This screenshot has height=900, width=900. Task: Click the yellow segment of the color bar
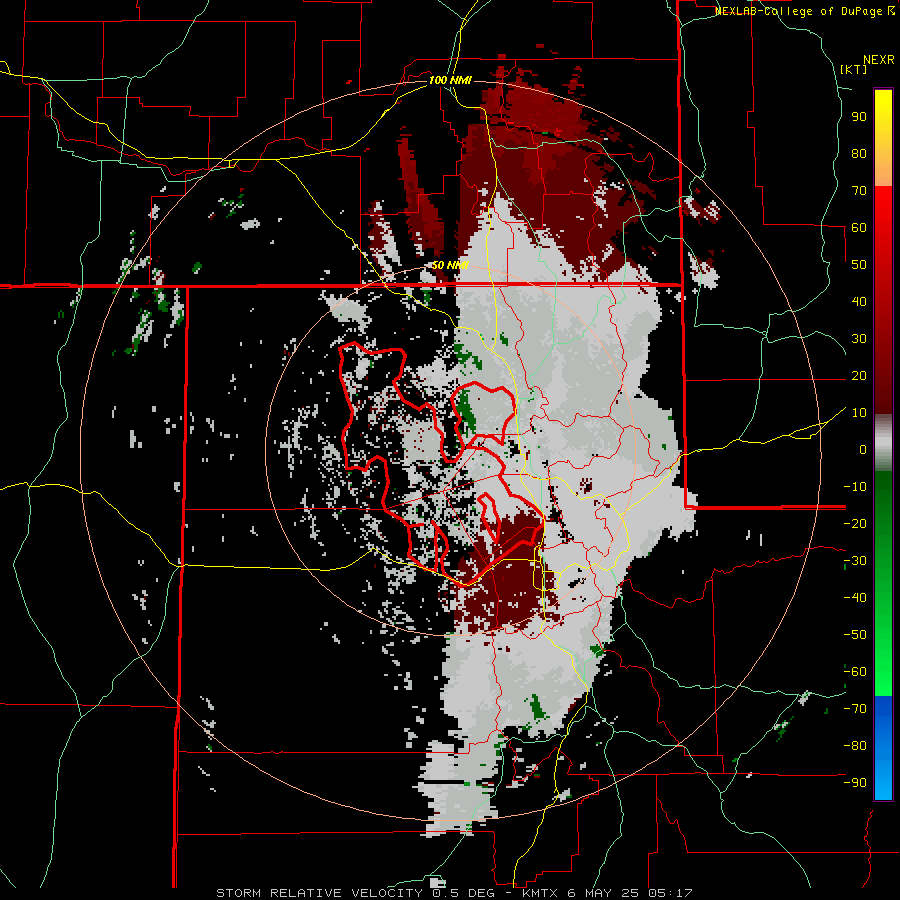click(883, 123)
